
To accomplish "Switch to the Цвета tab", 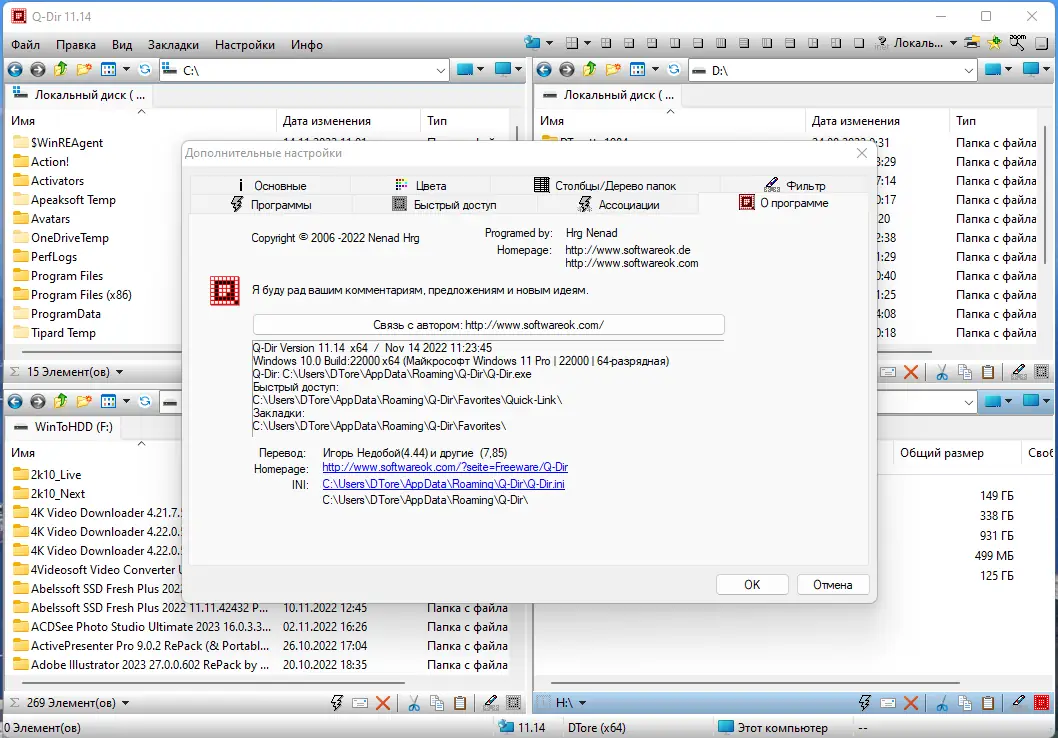I will 420,186.
